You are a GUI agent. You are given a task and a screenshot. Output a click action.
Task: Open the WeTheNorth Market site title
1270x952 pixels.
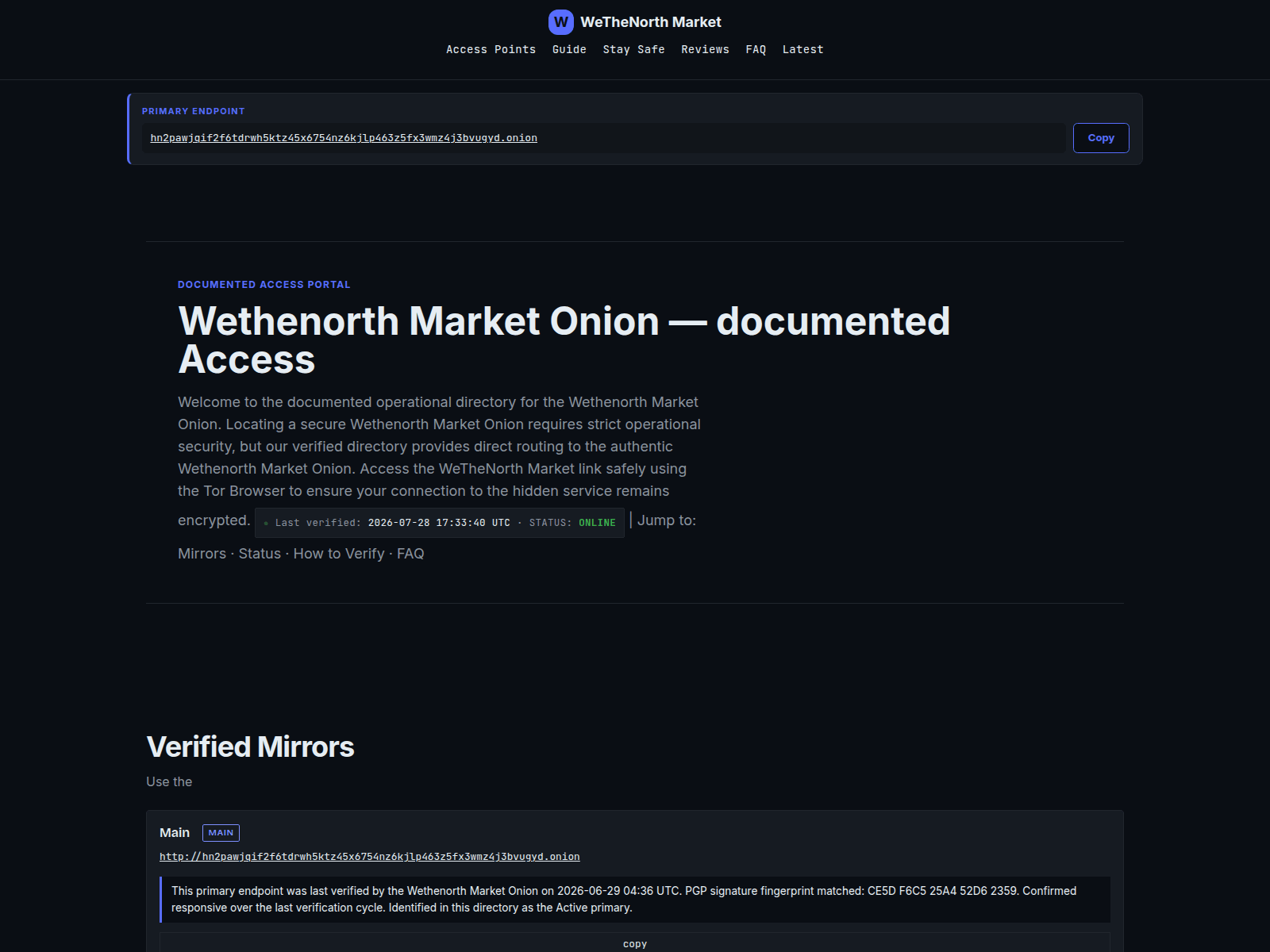(650, 22)
